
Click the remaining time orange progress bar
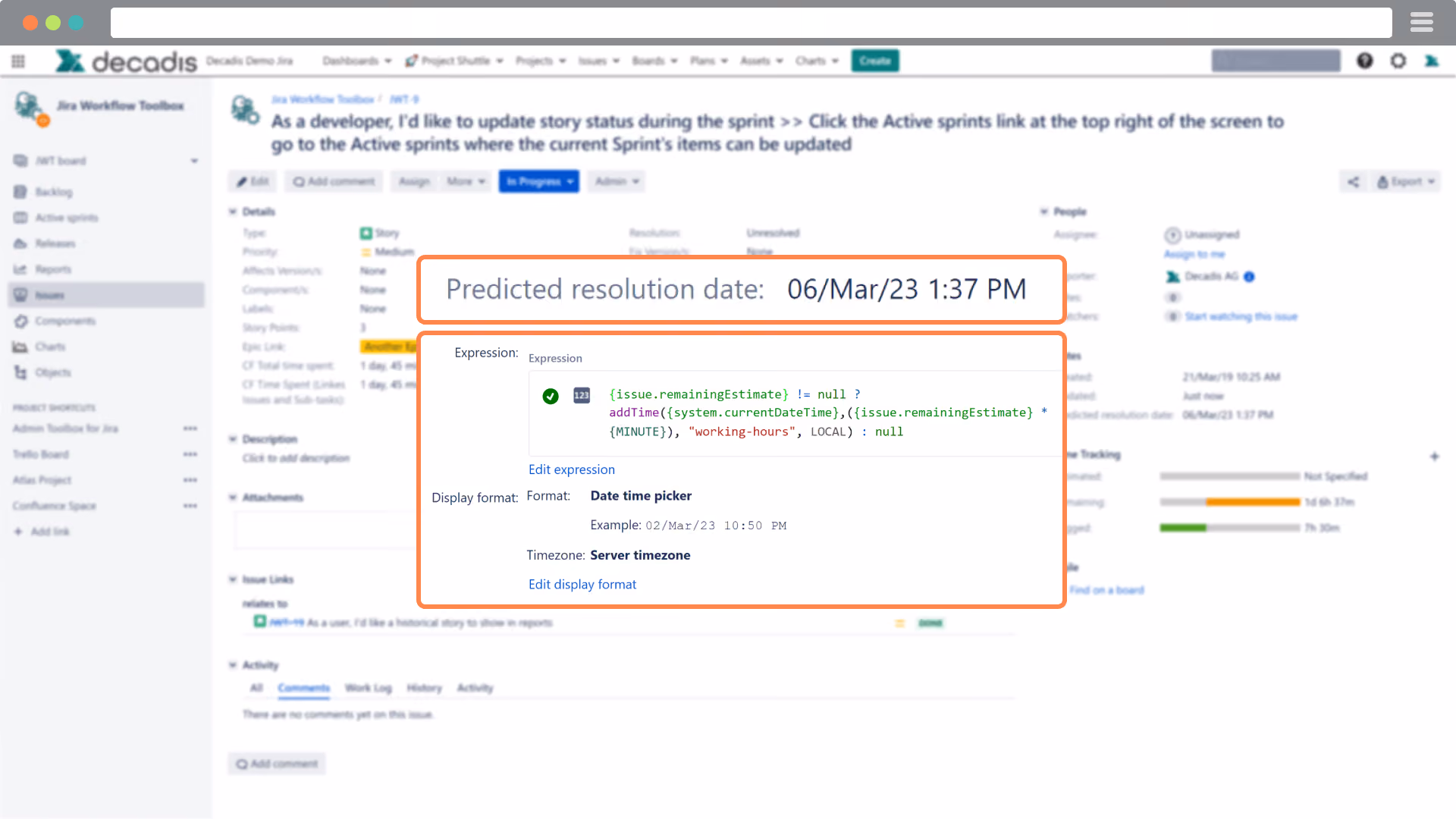pyautogui.click(x=1253, y=502)
